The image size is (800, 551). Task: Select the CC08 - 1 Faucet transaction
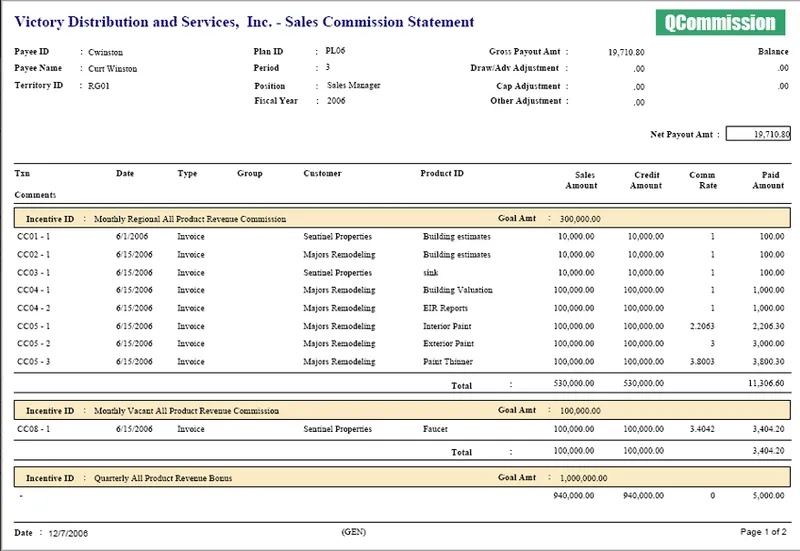coord(402,429)
